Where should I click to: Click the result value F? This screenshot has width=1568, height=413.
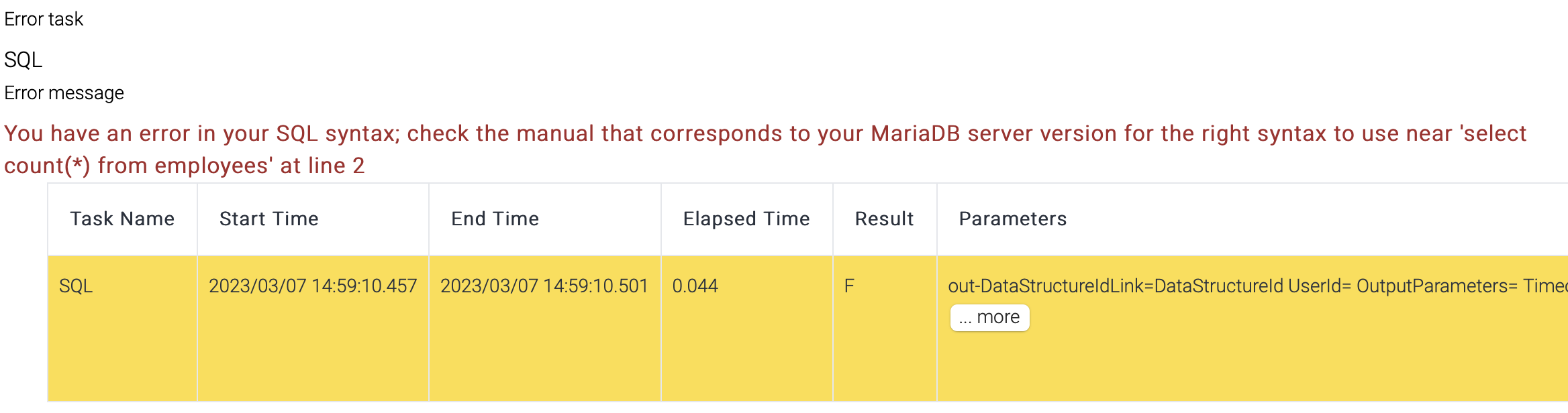coord(849,286)
